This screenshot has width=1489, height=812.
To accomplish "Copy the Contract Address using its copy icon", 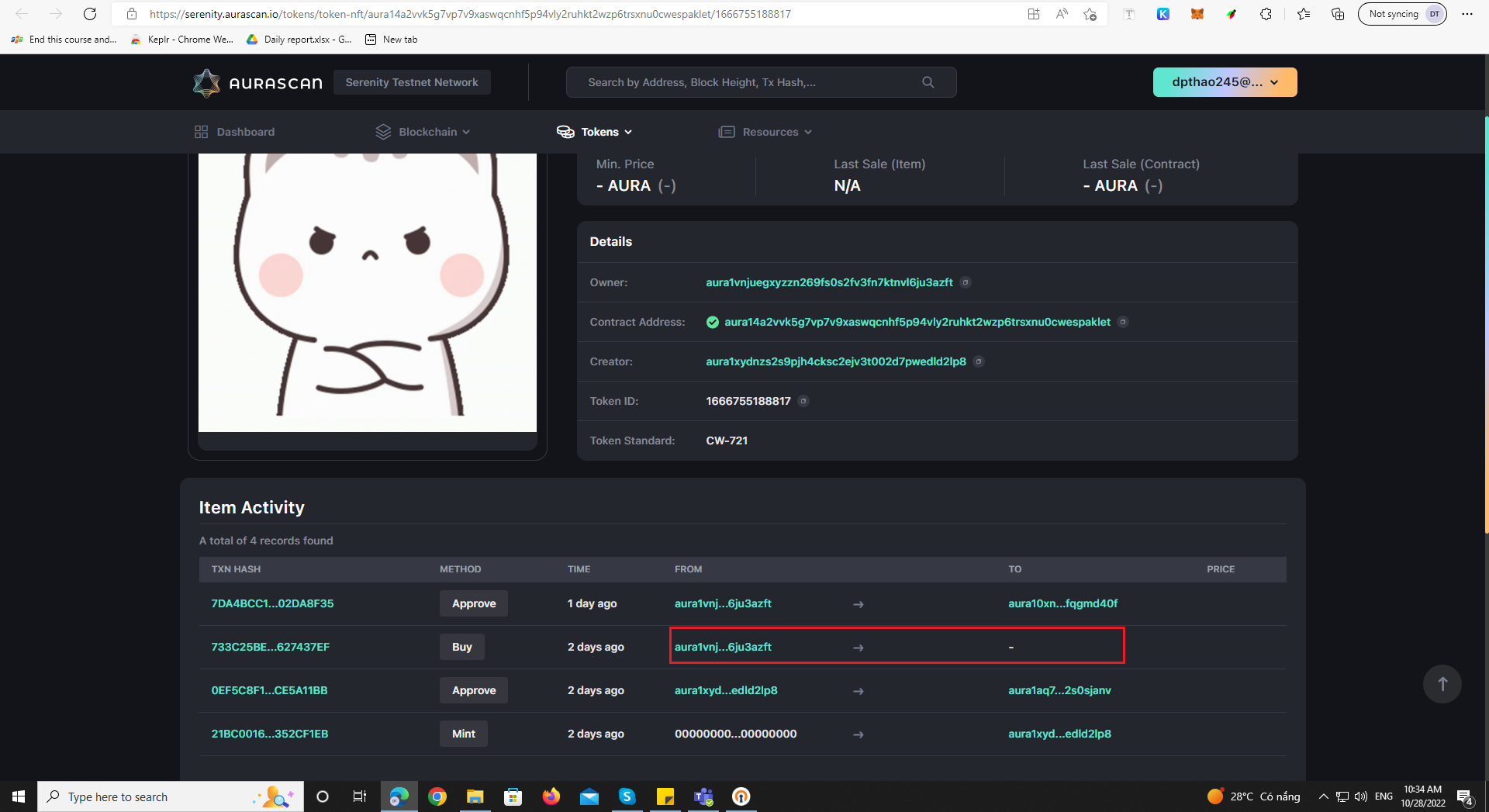I will 1124,322.
